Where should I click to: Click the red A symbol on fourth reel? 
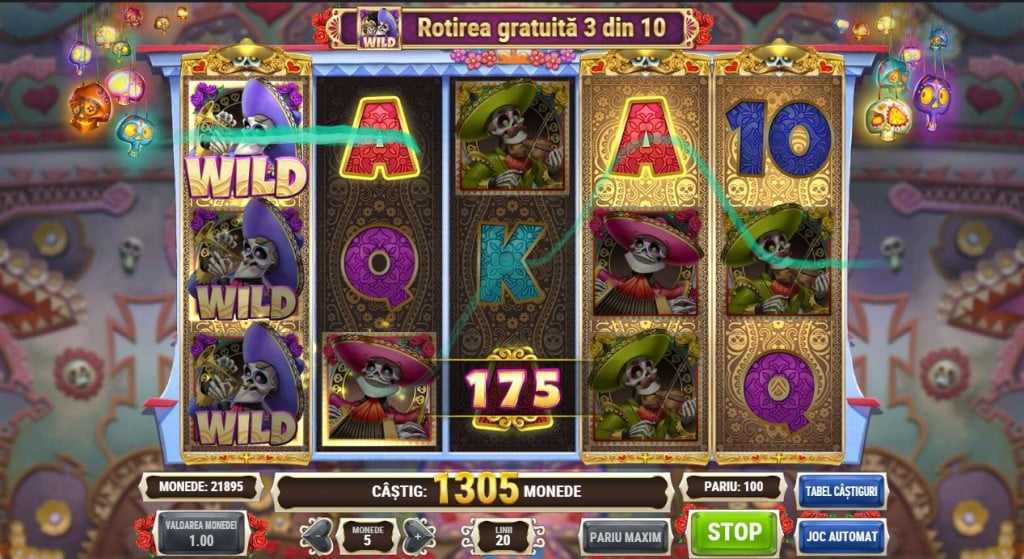coord(645,137)
